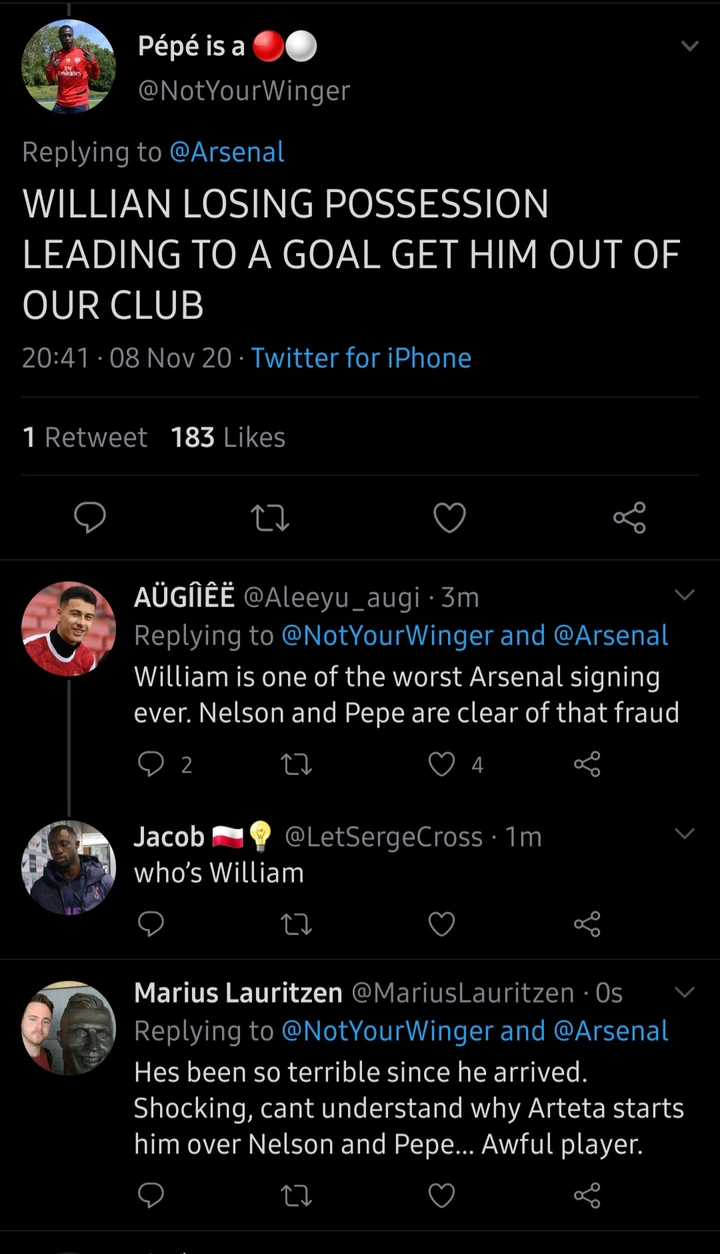Screen dimensions: 720x1254
Task: Tap the Twitter for iPhone link
Action: (361, 358)
